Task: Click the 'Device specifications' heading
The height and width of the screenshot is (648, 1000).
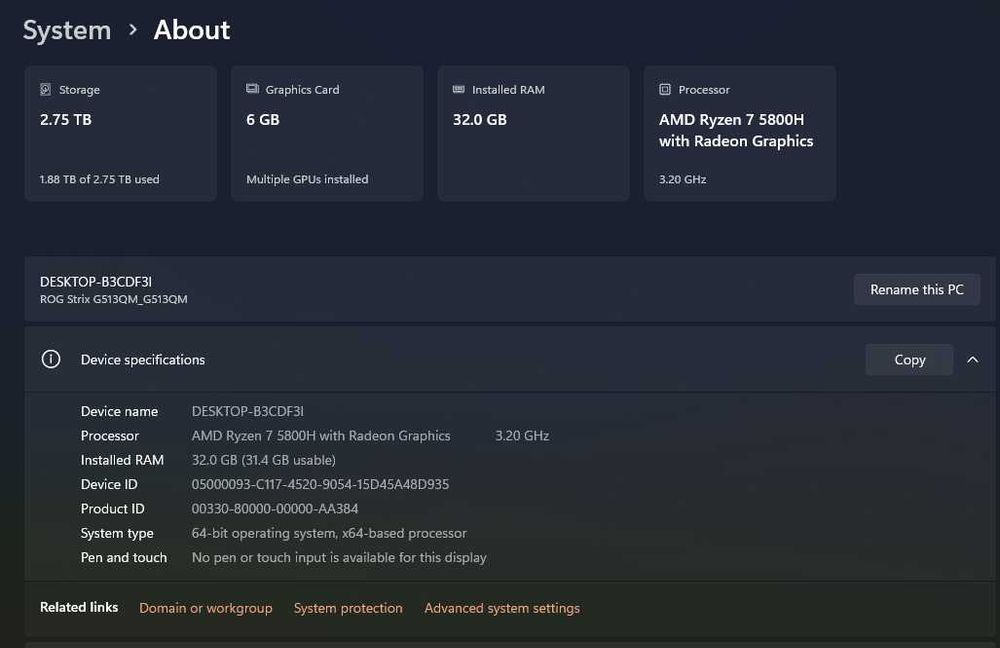Action: pyautogui.click(x=143, y=360)
